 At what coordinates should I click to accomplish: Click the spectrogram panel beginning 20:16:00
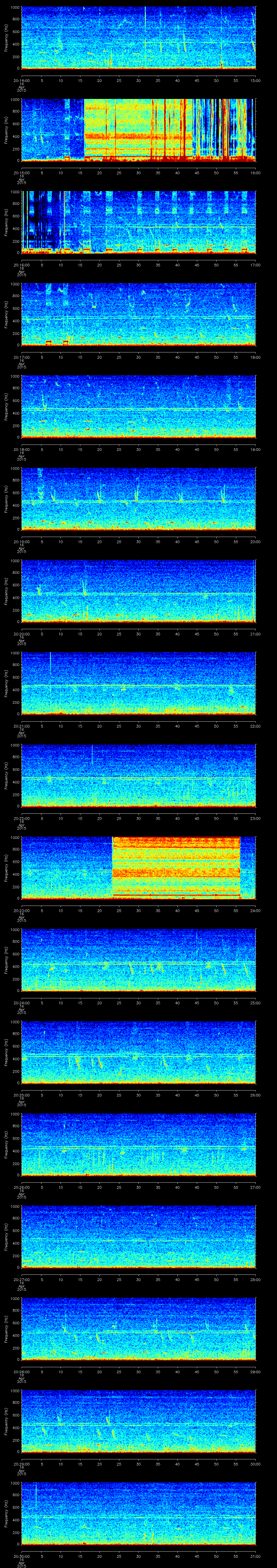pyautogui.click(x=139, y=222)
